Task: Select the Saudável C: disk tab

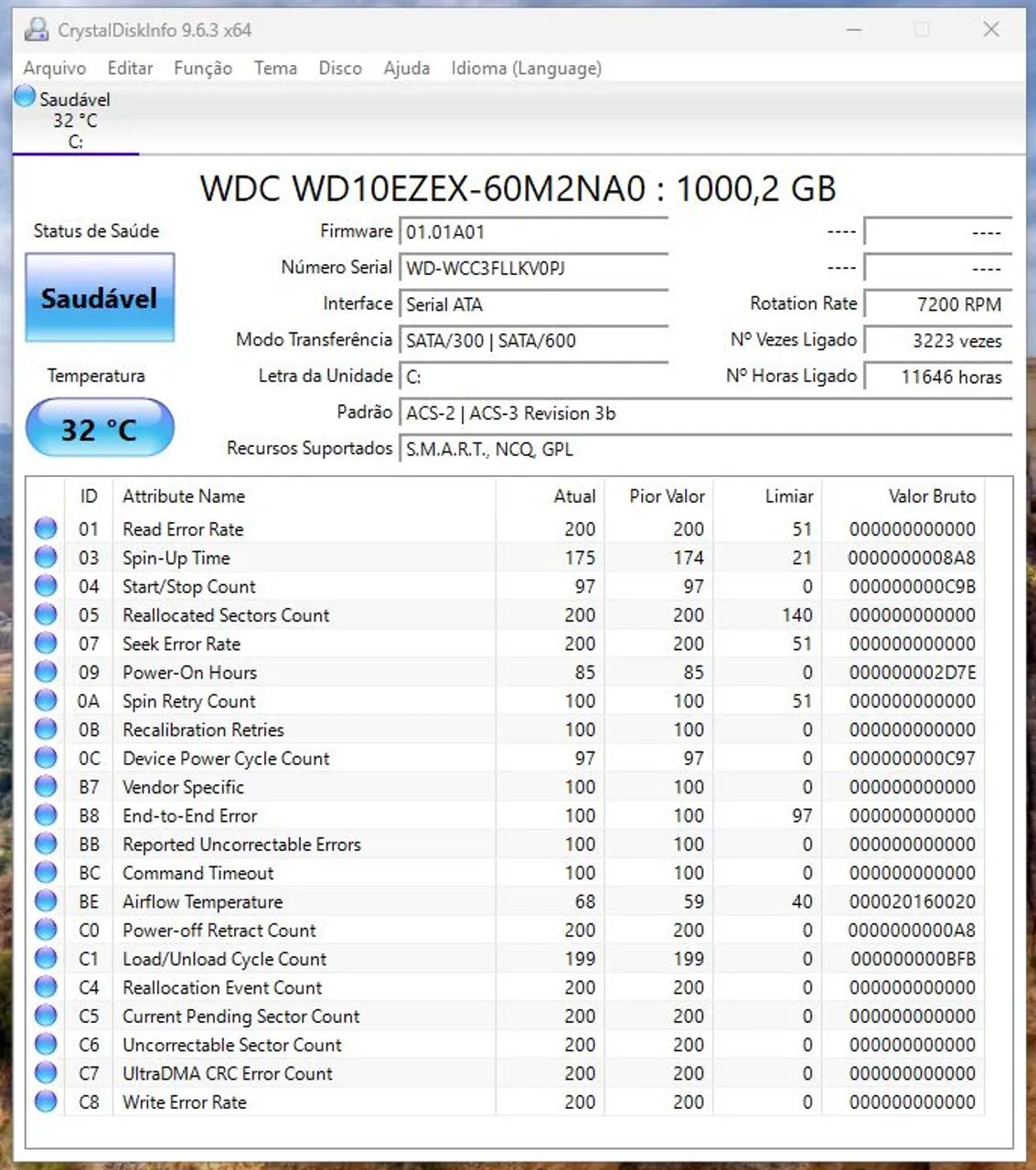Action: (75, 119)
